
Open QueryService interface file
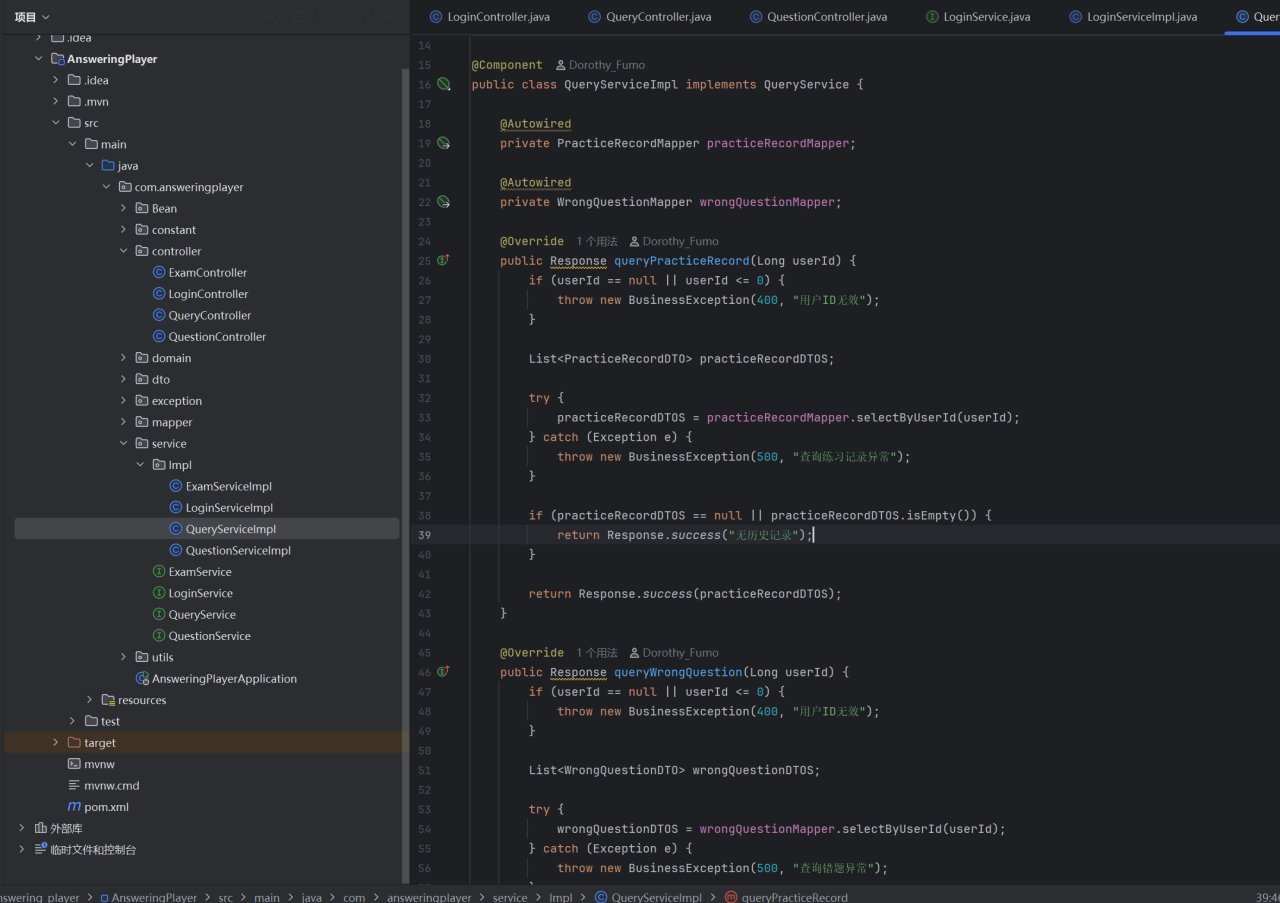(194, 614)
